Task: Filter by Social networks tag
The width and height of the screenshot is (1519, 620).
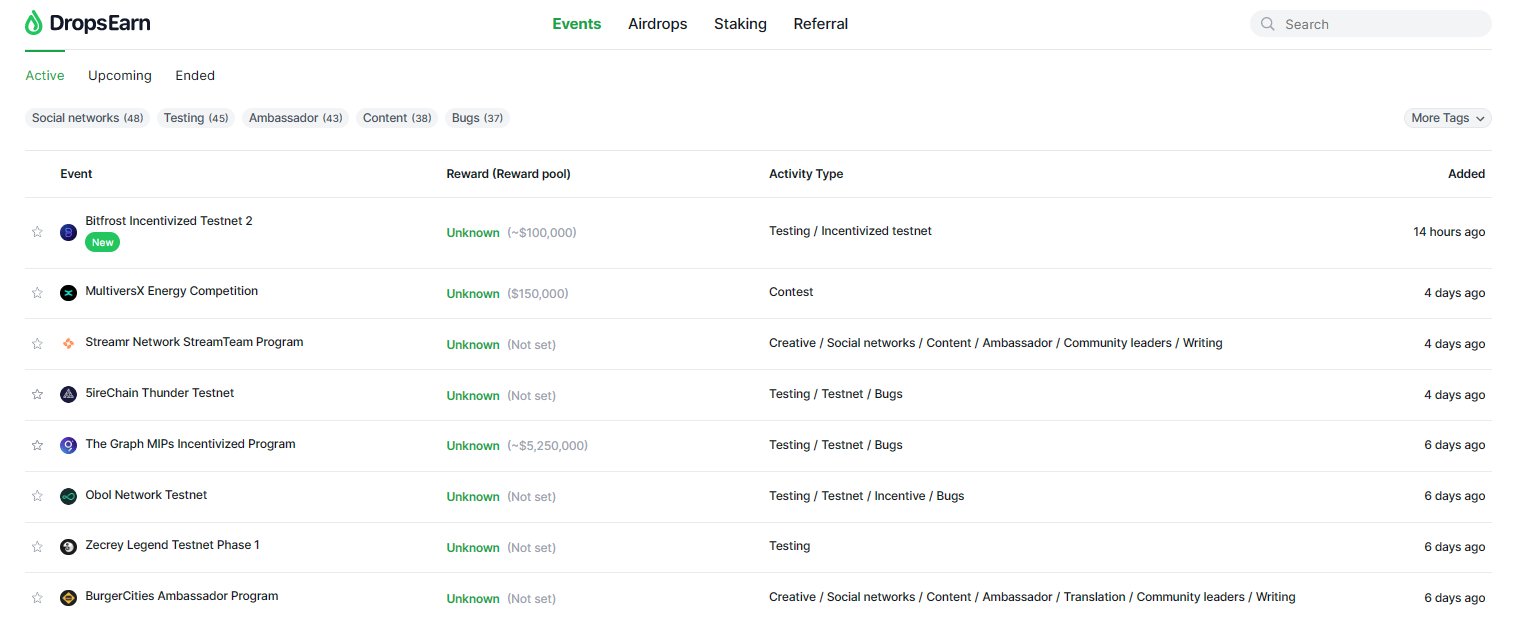Action: coord(88,118)
